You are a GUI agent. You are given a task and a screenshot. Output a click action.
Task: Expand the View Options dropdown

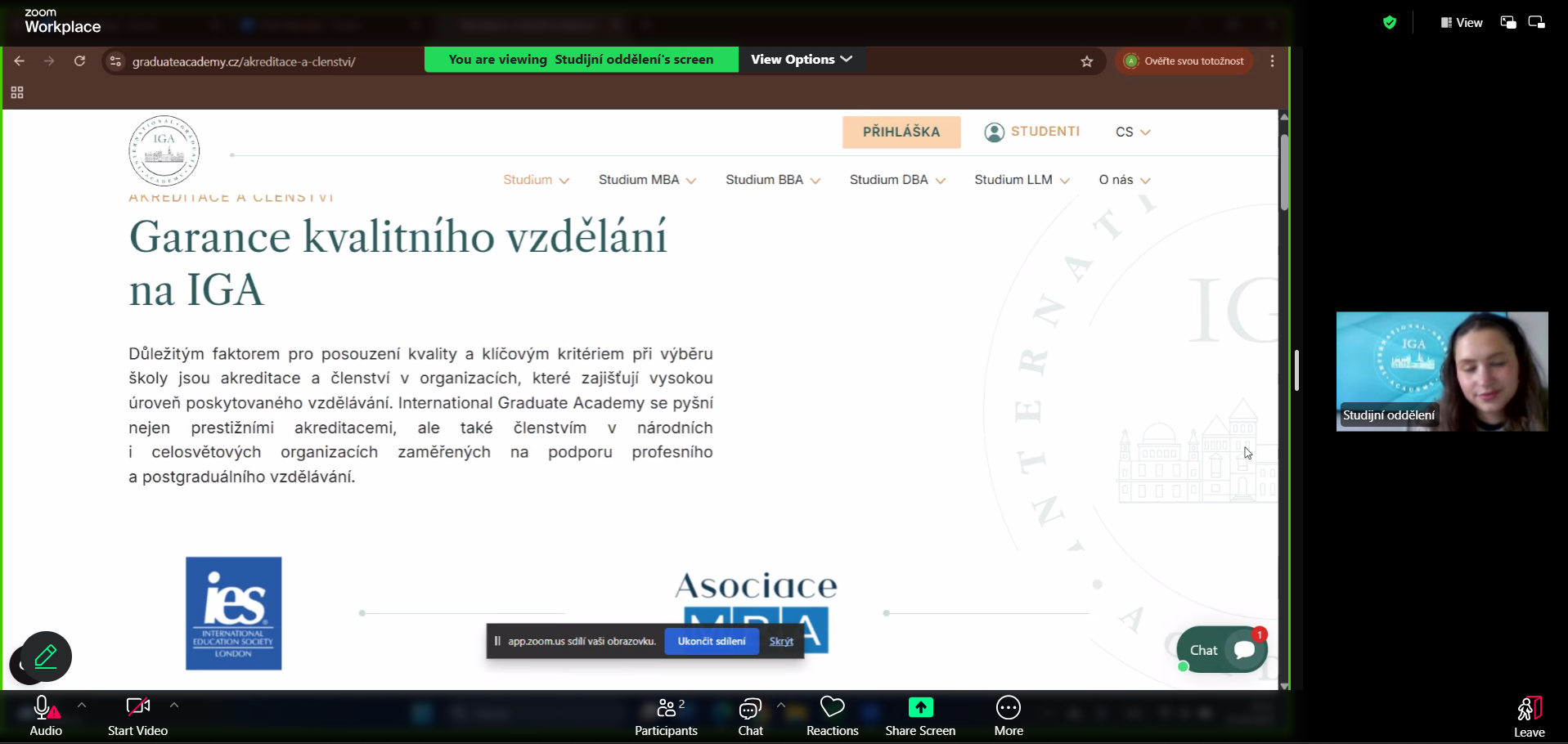point(802,60)
